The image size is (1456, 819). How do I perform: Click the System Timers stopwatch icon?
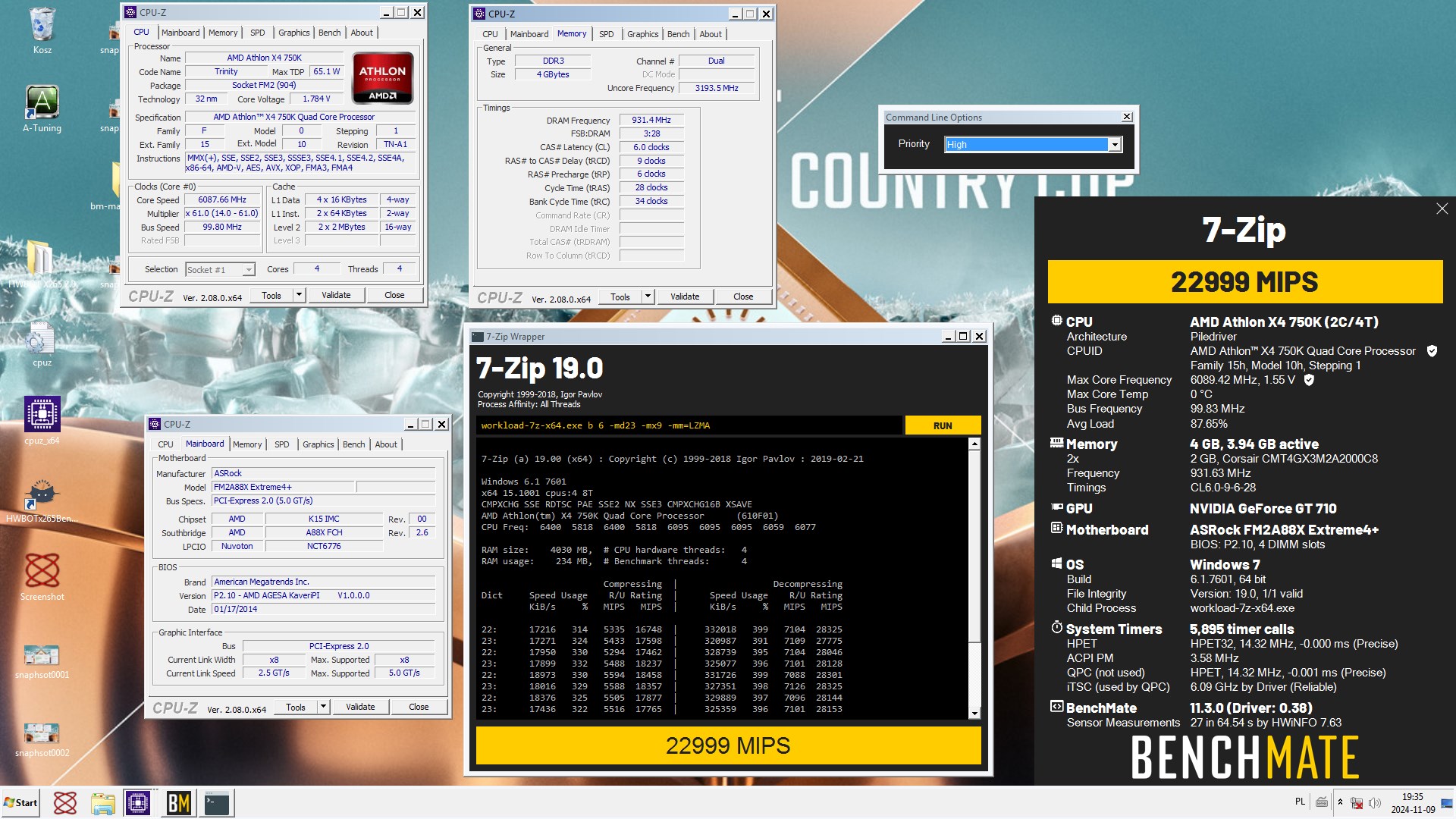(1056, 628)
